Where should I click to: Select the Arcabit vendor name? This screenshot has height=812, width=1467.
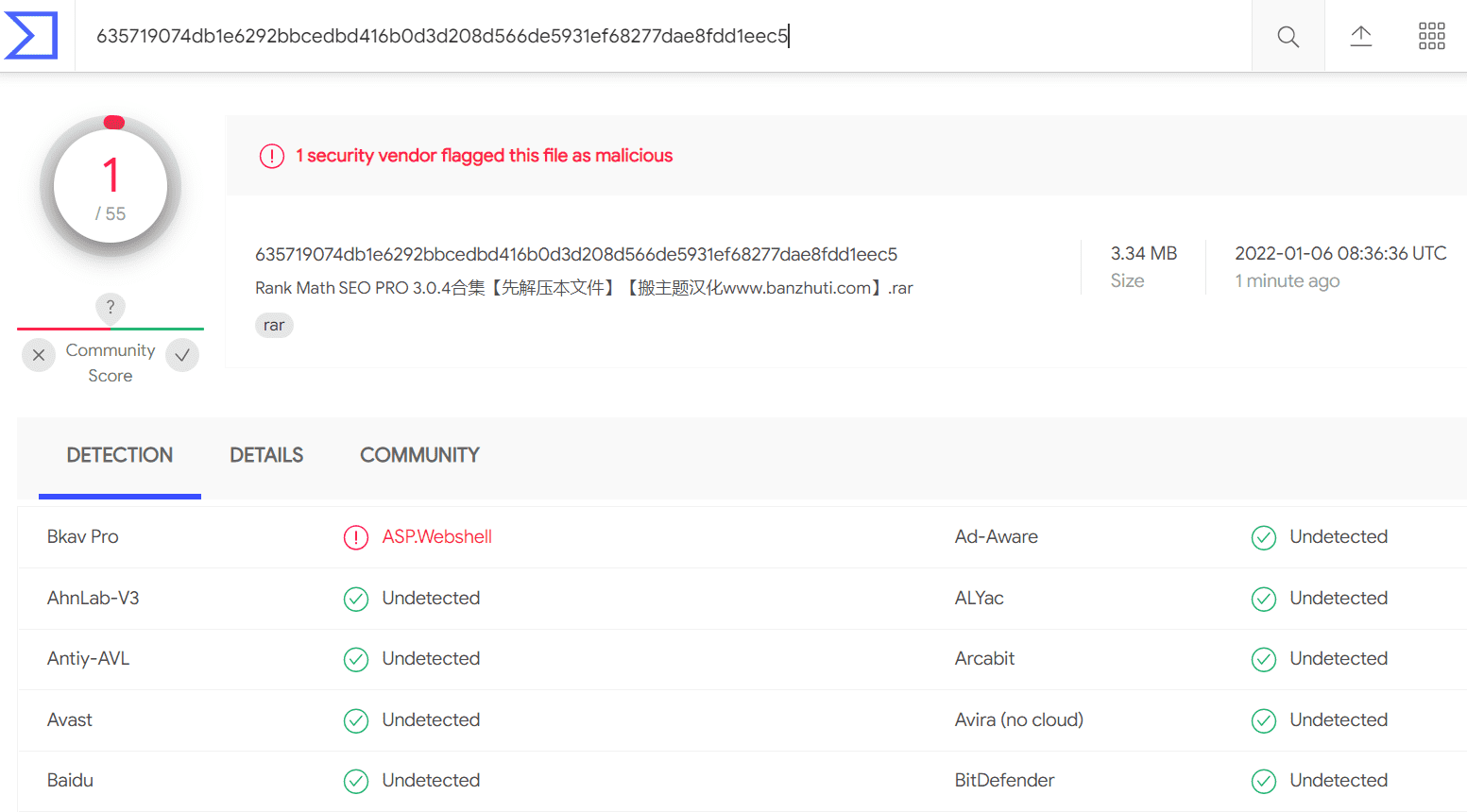[x=985, y=658]
